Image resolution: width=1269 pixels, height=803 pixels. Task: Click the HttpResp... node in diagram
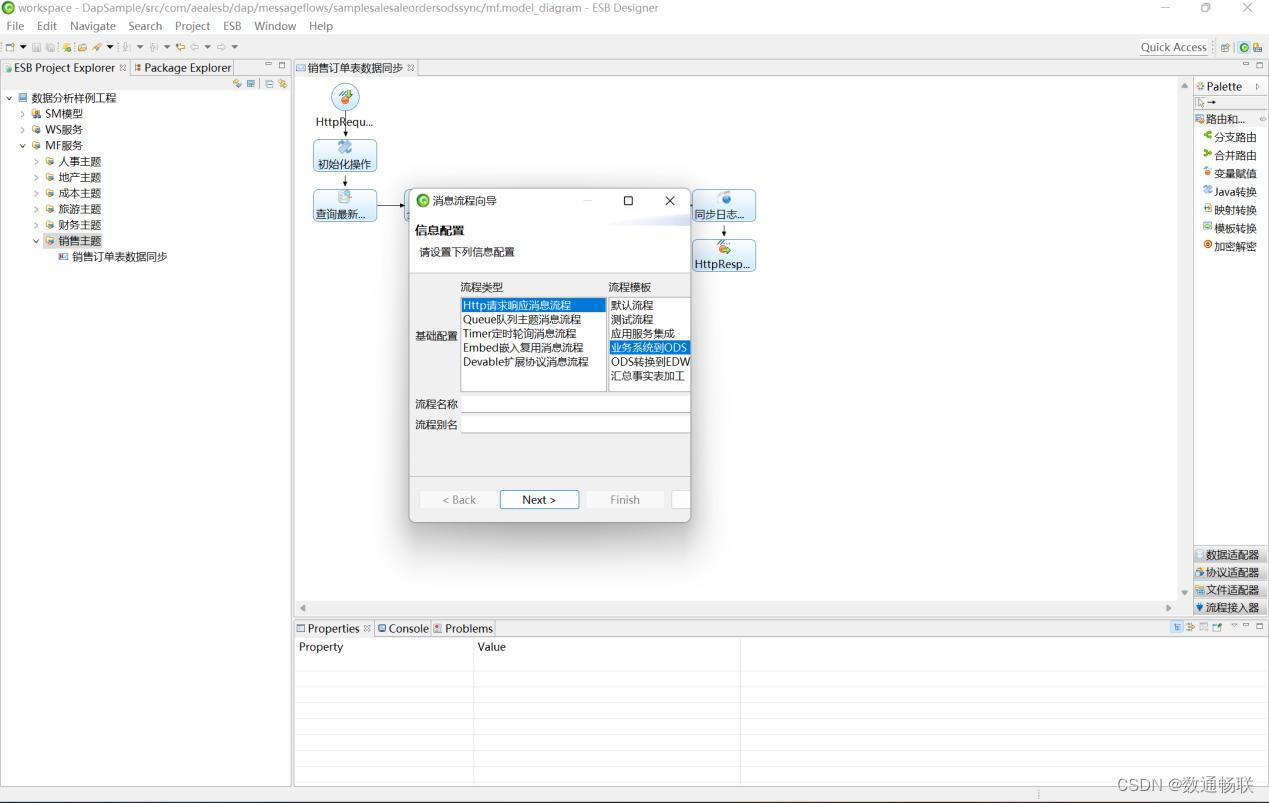(x=724, y=255)
